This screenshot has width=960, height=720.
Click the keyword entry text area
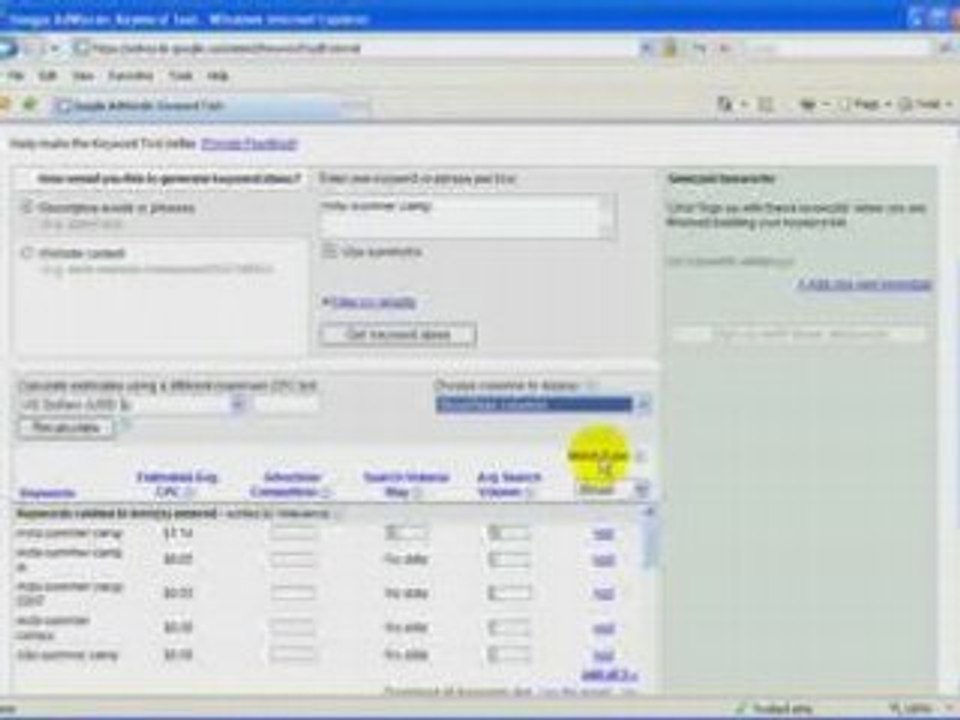pos(467,217)
